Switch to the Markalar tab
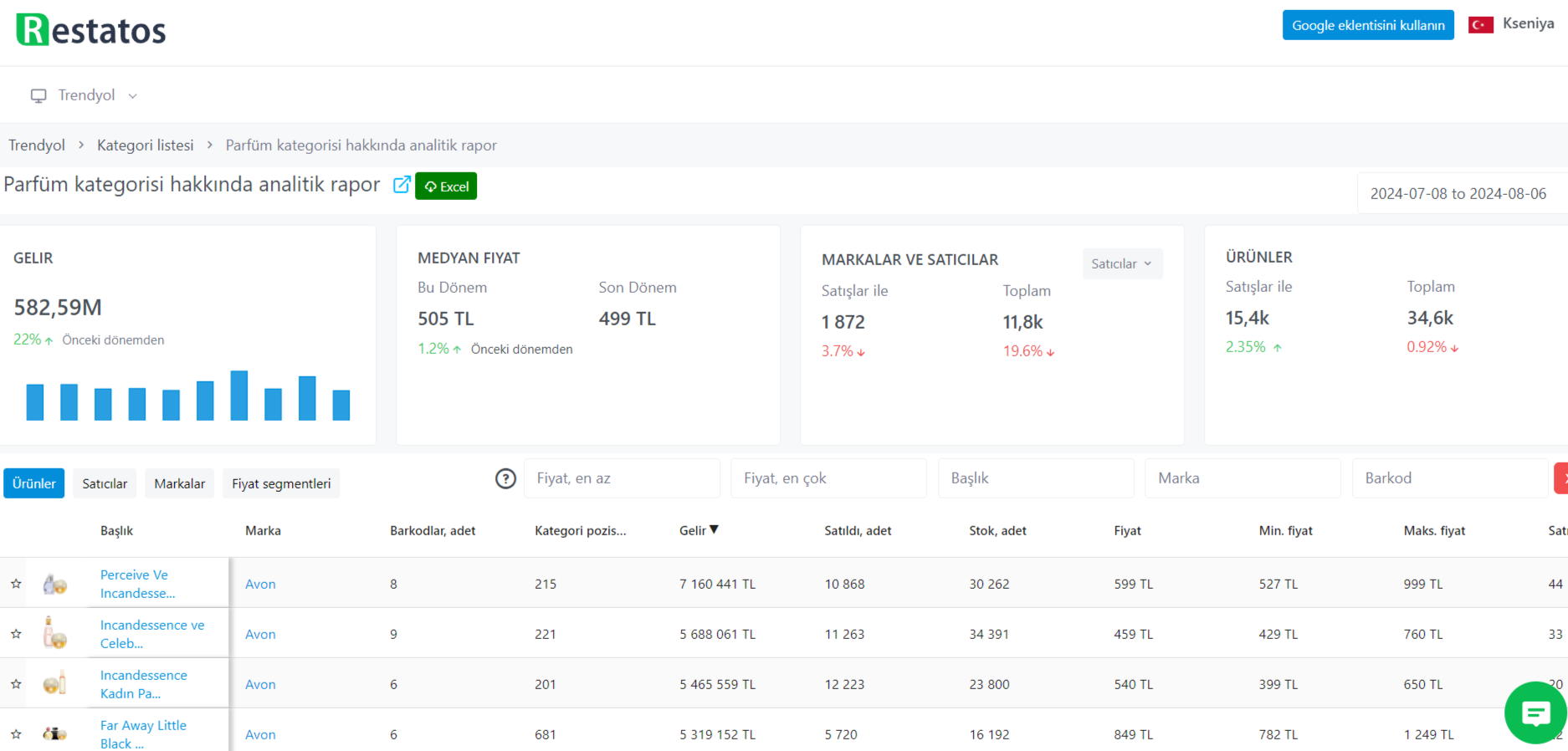The height and width of the screenshot is (751, 1568). pos(180,483)
